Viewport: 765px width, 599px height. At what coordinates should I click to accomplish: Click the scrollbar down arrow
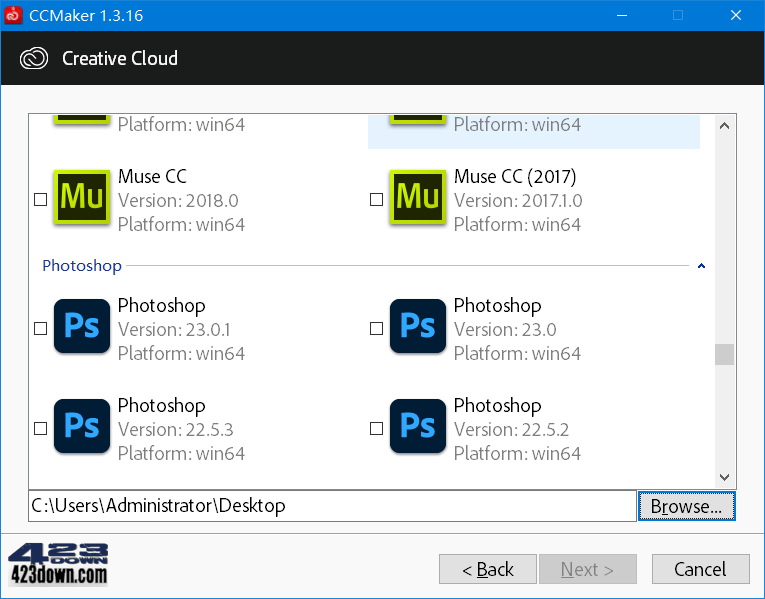click(x=725, y=477)
